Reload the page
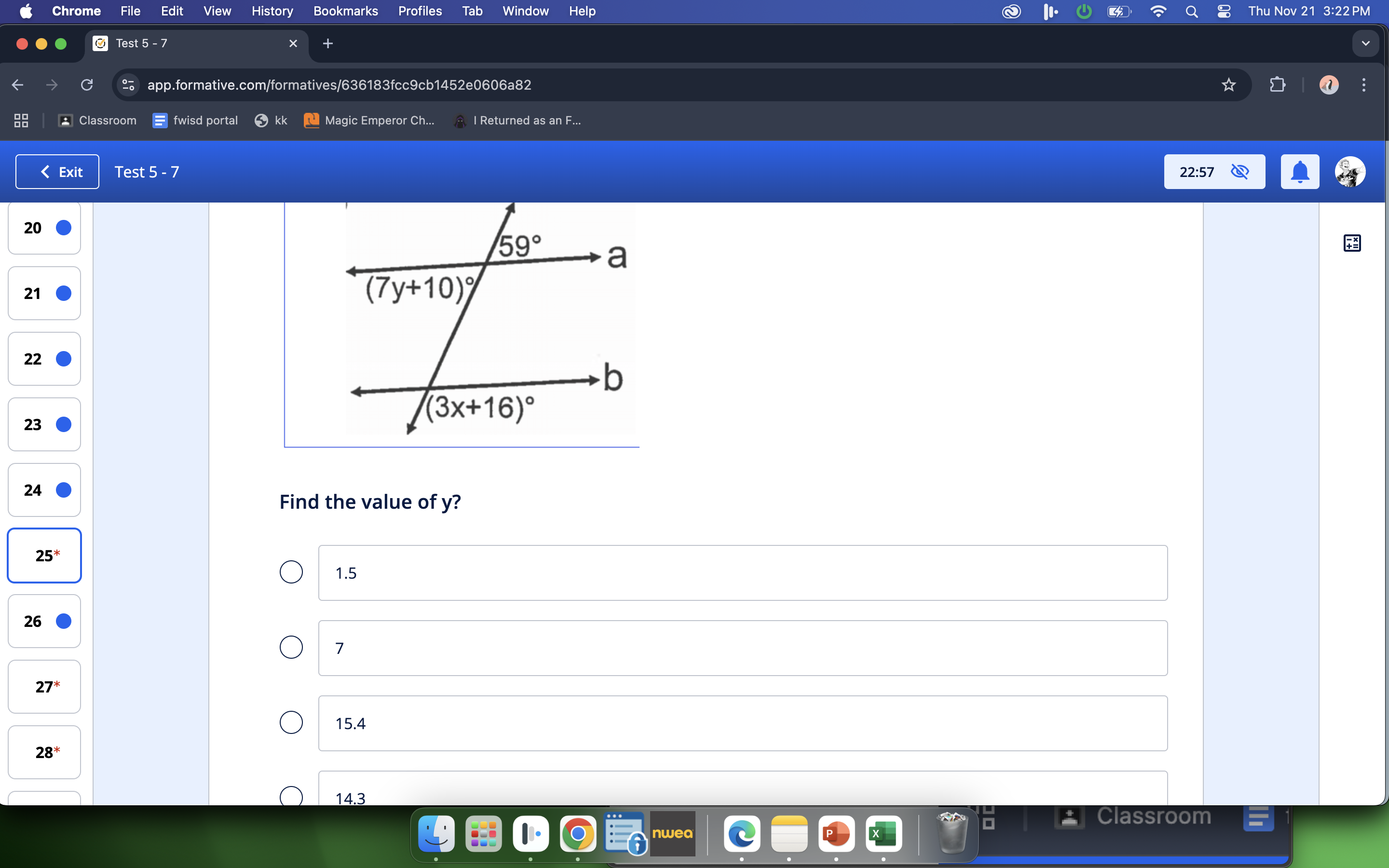 [87, 85]
